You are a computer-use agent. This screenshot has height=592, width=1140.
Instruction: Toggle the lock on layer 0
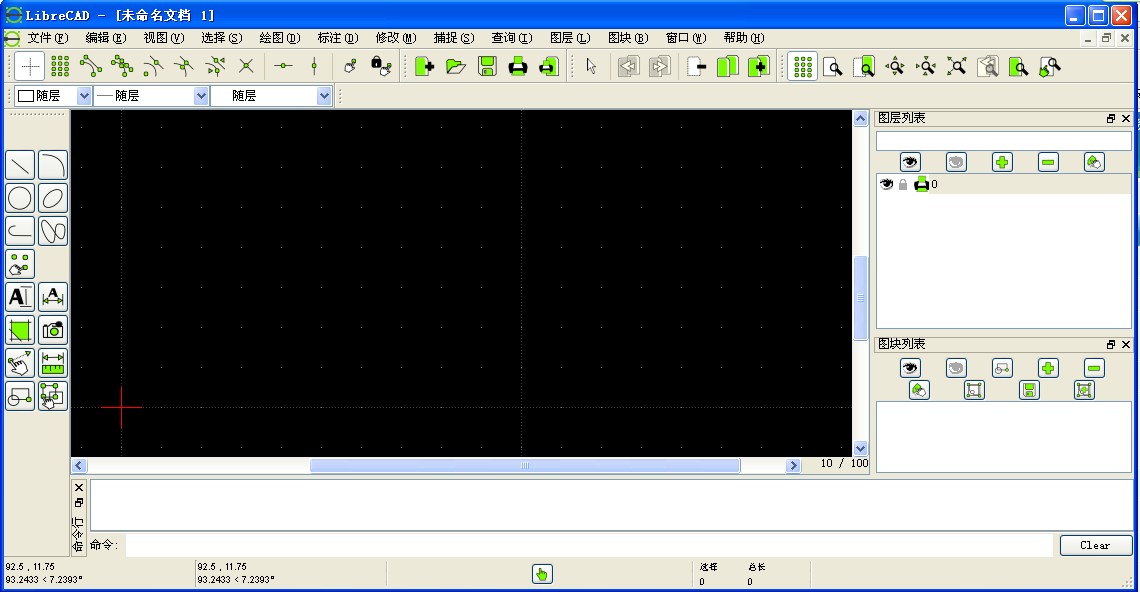click(x=903, y=184)
